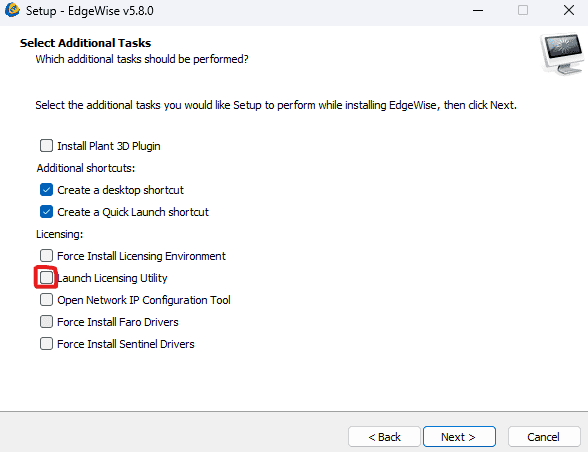The height and width of the screenshot is (452, 588).
Task: Continue setup with the Next button
Action: tap(459, 437)
